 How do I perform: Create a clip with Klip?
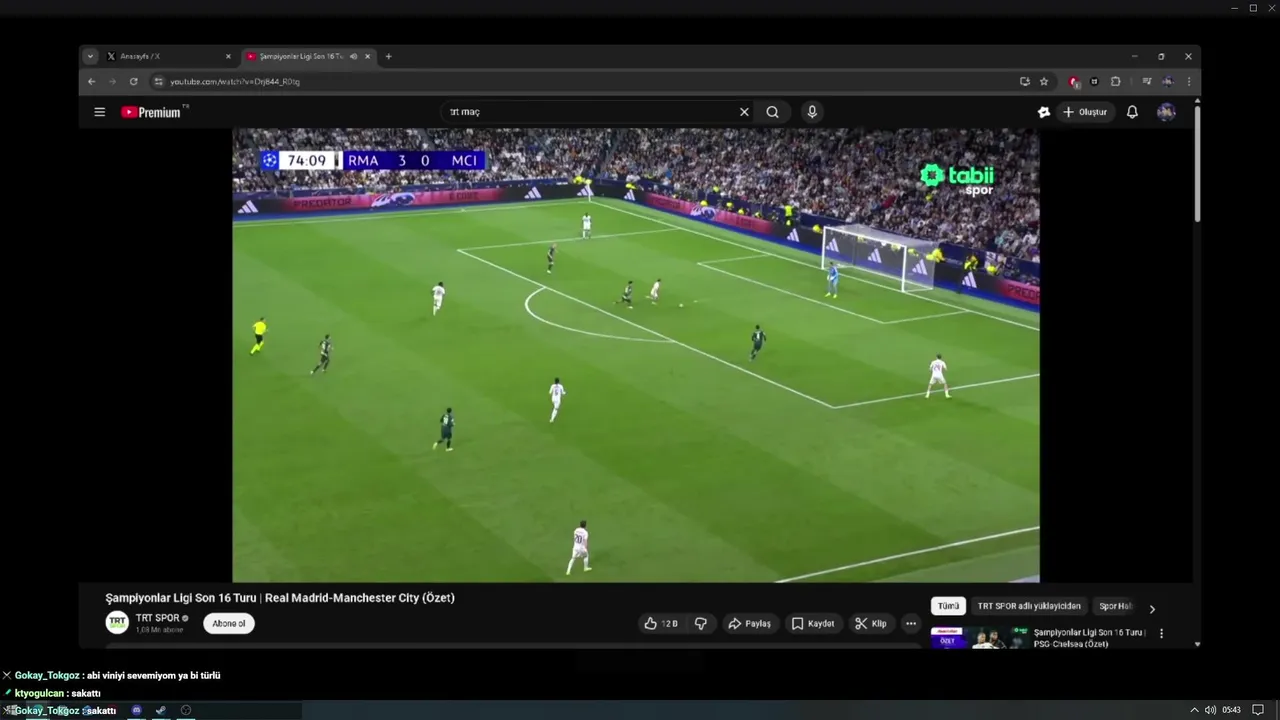pyautogui.click(x=871, y=623)
